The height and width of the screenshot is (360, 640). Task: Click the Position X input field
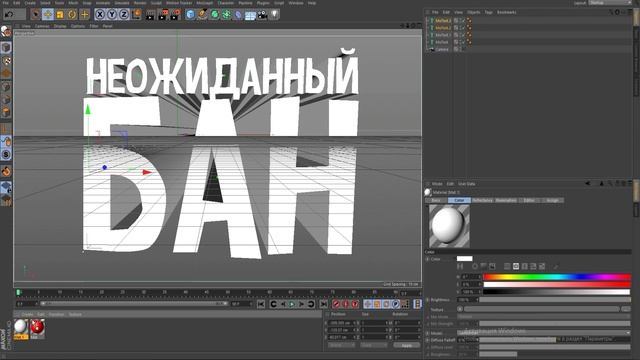coord(342,323)
